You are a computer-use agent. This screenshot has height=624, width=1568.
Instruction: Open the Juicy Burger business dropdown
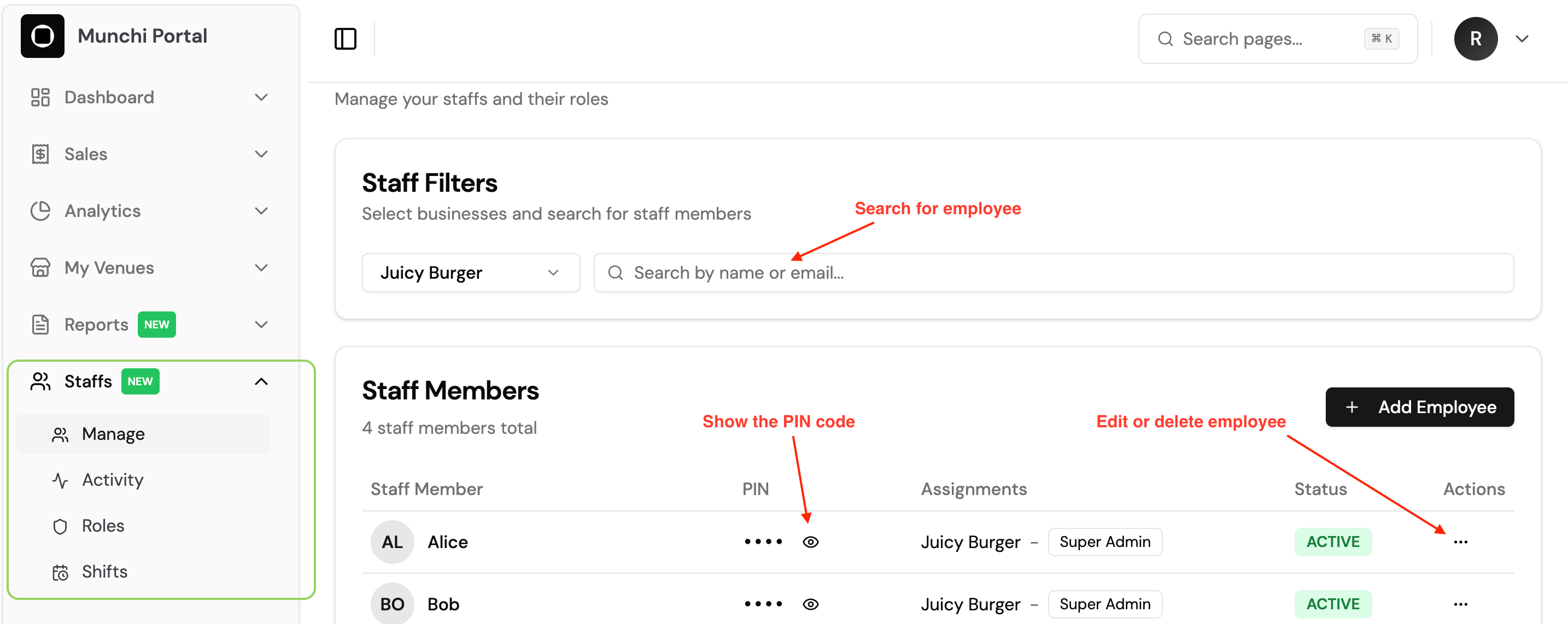pyautogui.click(x=471, y=273)
